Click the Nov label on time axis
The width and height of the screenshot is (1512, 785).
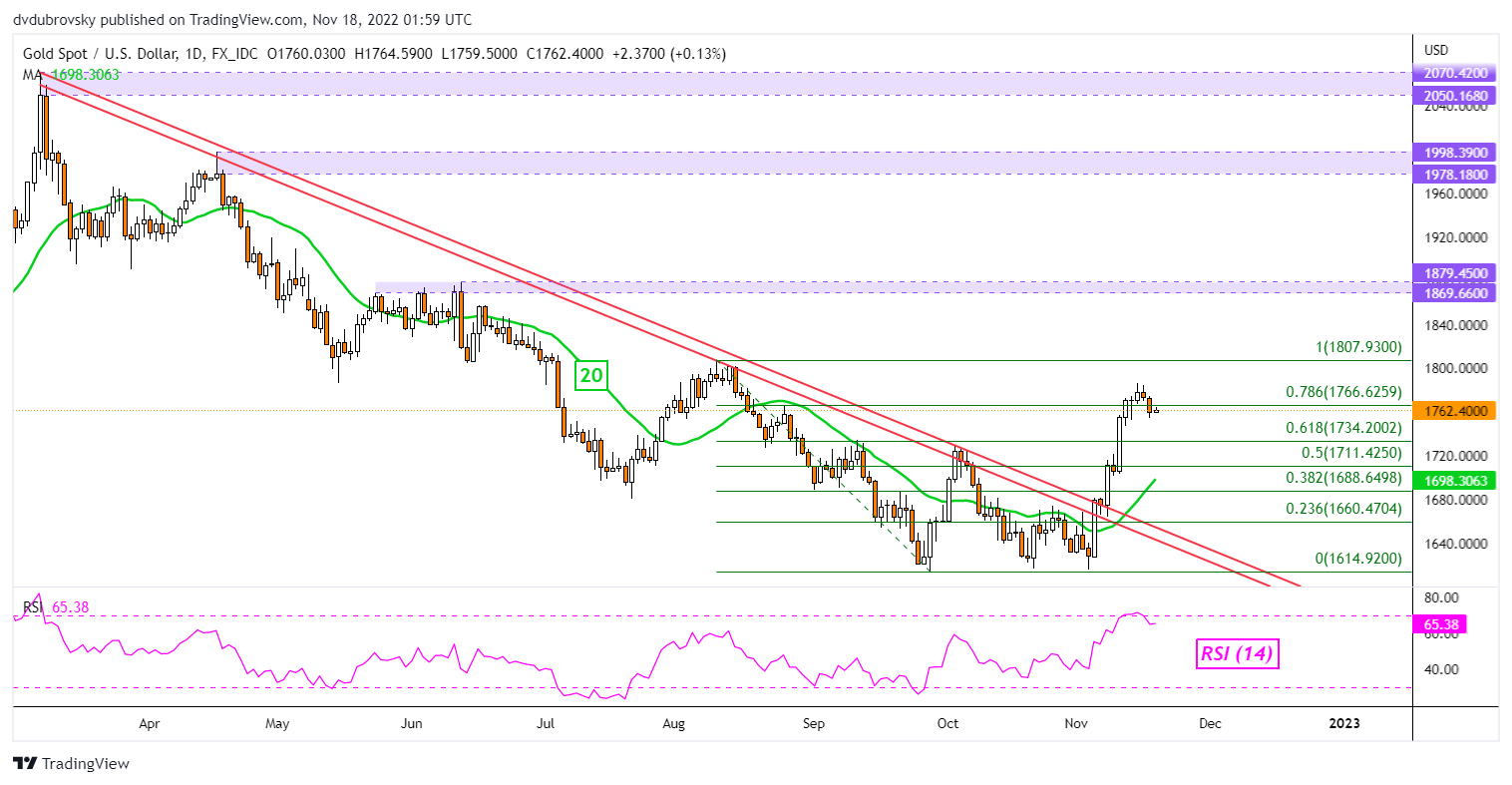[x=1077, y=723]
